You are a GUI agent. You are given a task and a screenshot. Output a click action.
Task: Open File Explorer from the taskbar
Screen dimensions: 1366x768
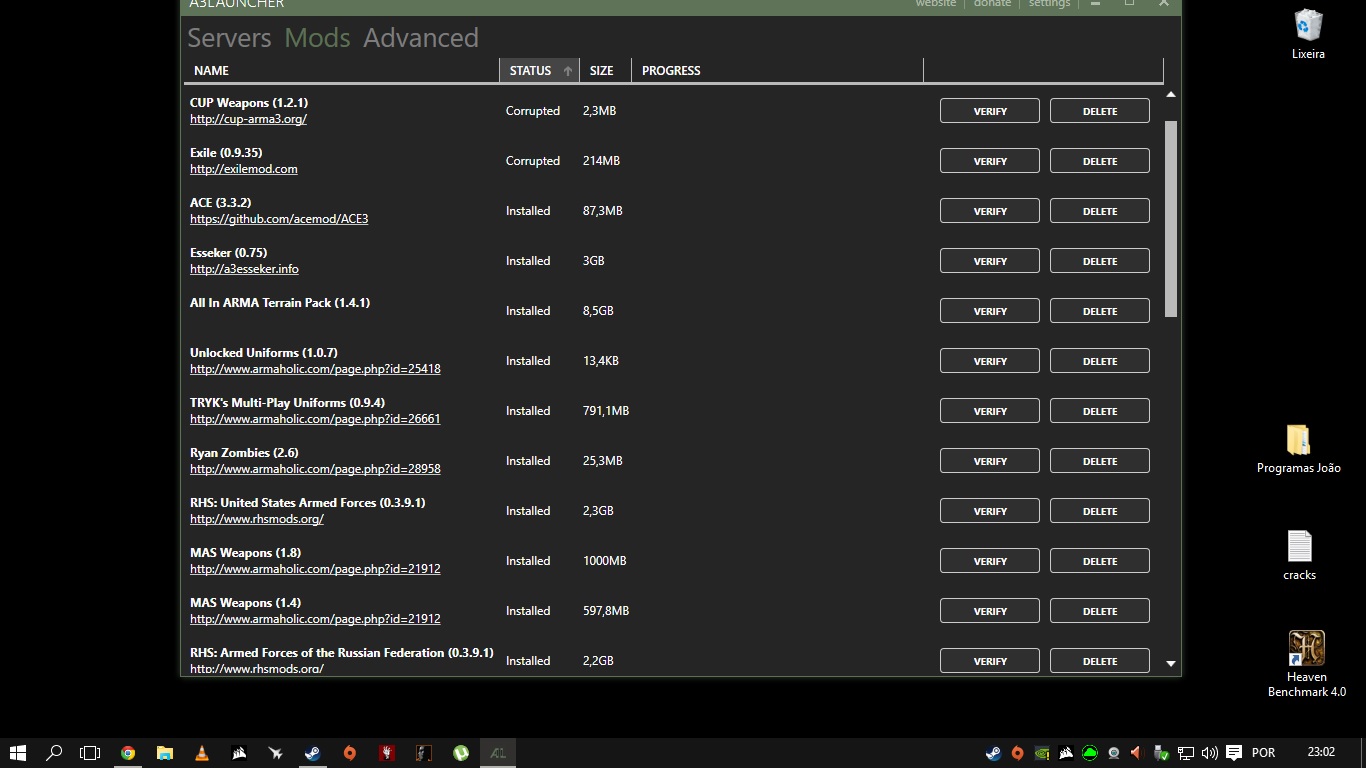coord(165,753)
